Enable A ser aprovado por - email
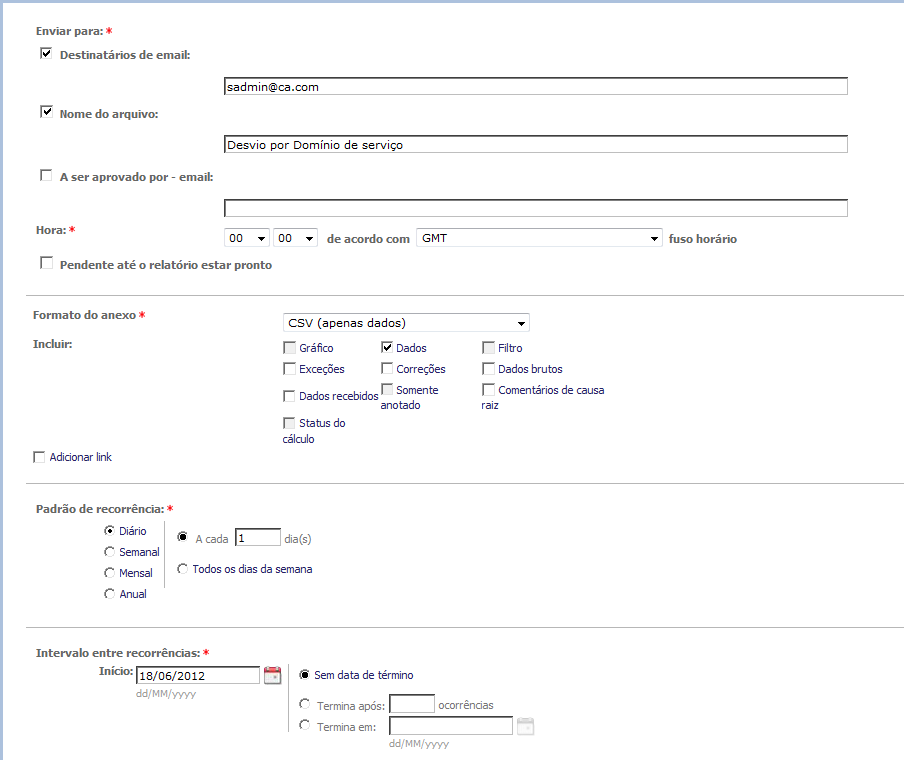Viewport: 904px width, 760px height. click(46, 176)
